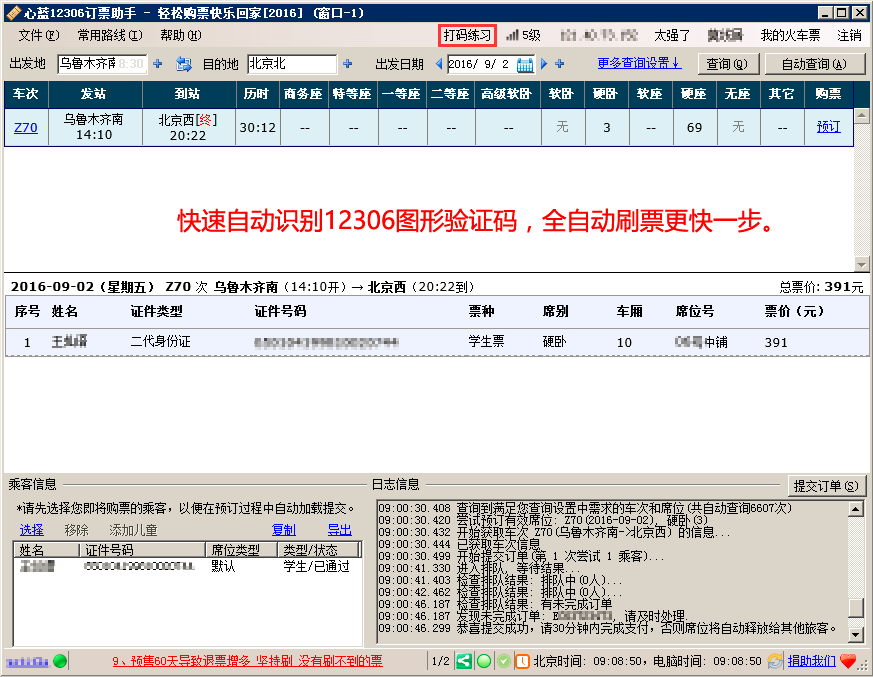
Task: Click the green share icon in status bar
Action: pyautogui.click(x=464, y=661)
